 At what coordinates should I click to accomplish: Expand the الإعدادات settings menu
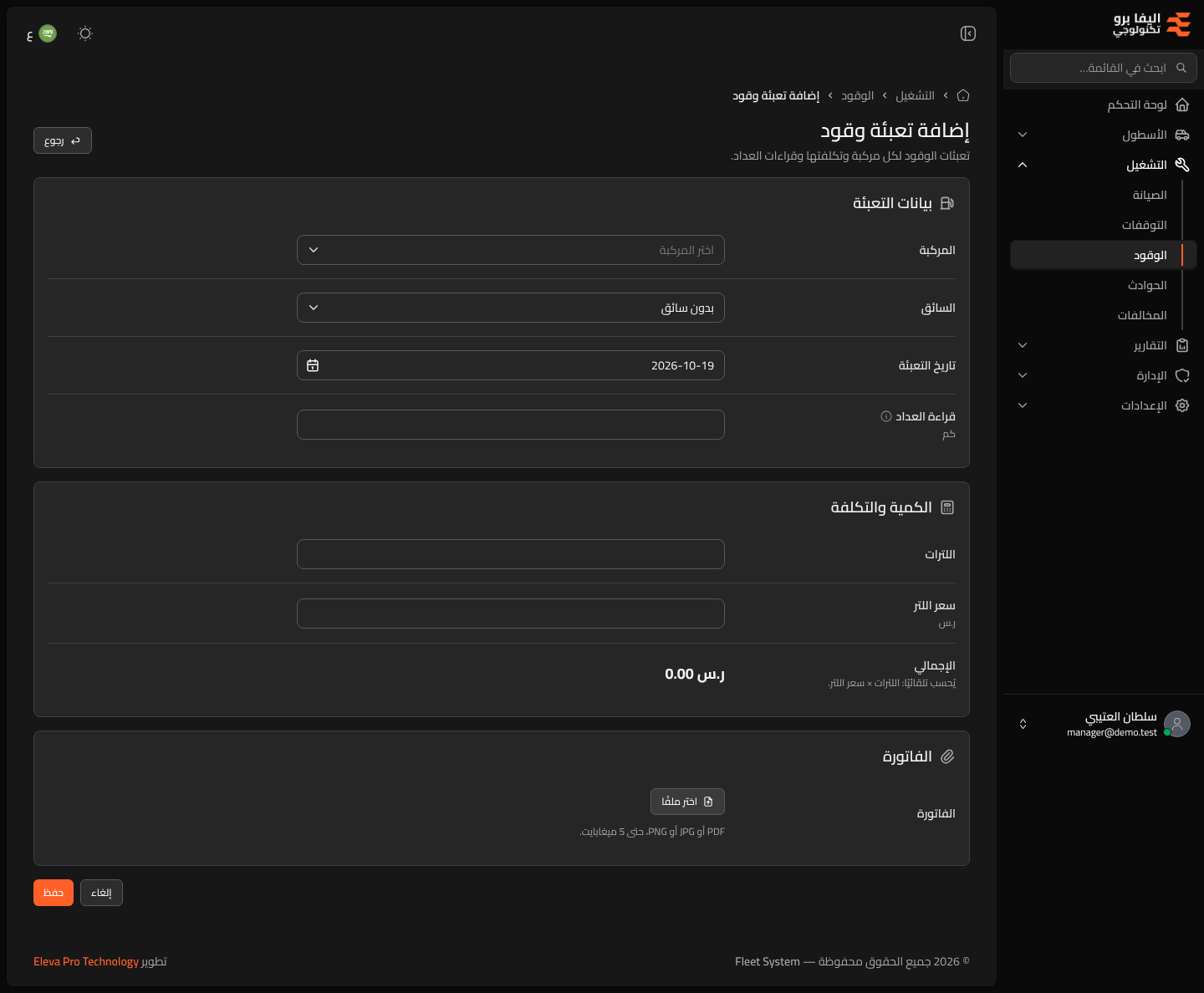[x=1104, y=405]
